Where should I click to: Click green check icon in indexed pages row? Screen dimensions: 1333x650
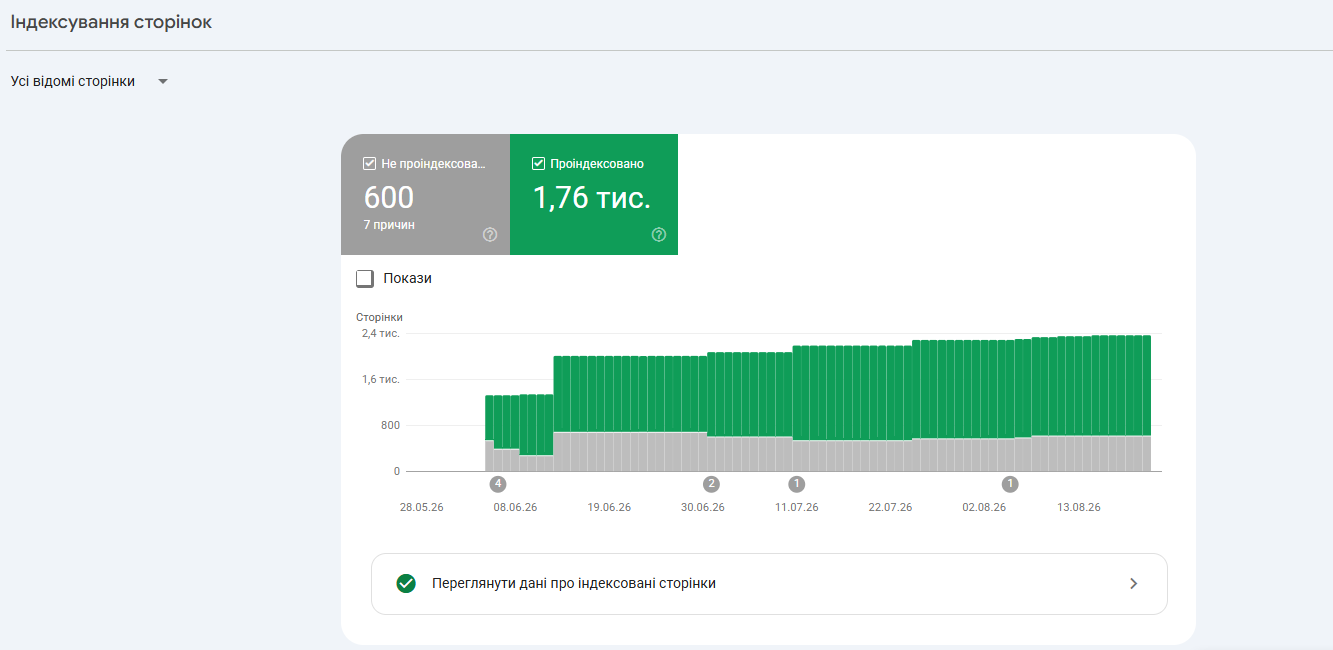coord(406,584)
